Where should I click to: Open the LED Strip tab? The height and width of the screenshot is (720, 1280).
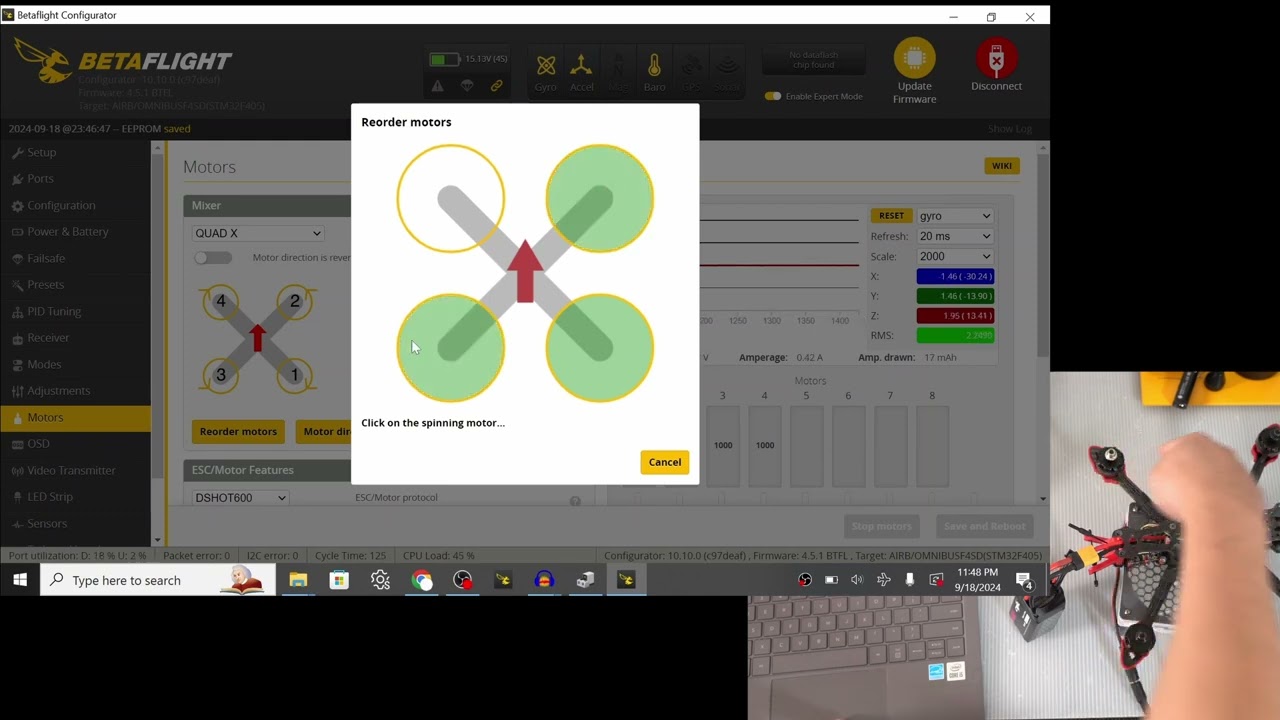tap(75, 497)
